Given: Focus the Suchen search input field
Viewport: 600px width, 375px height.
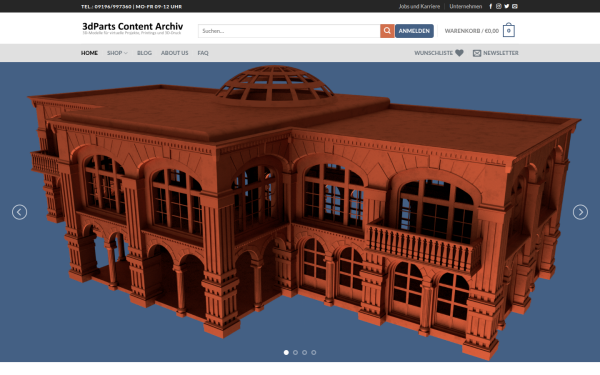Looking at the screenshot, I should coord(289,31).
